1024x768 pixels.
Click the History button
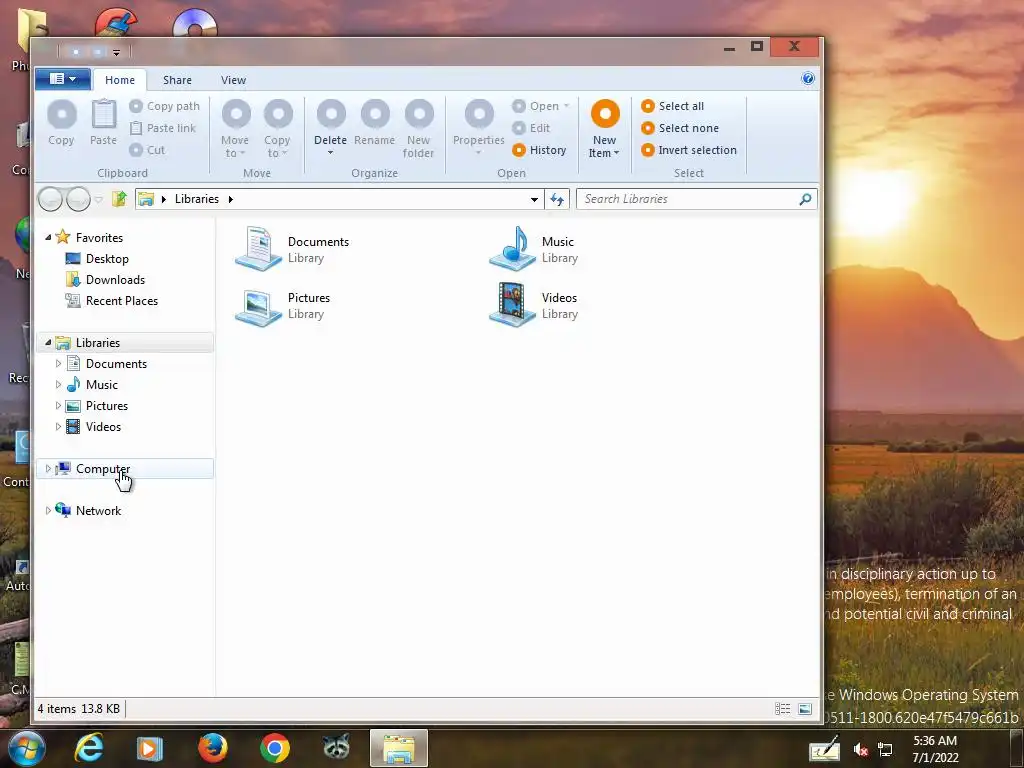pos(539,150)
